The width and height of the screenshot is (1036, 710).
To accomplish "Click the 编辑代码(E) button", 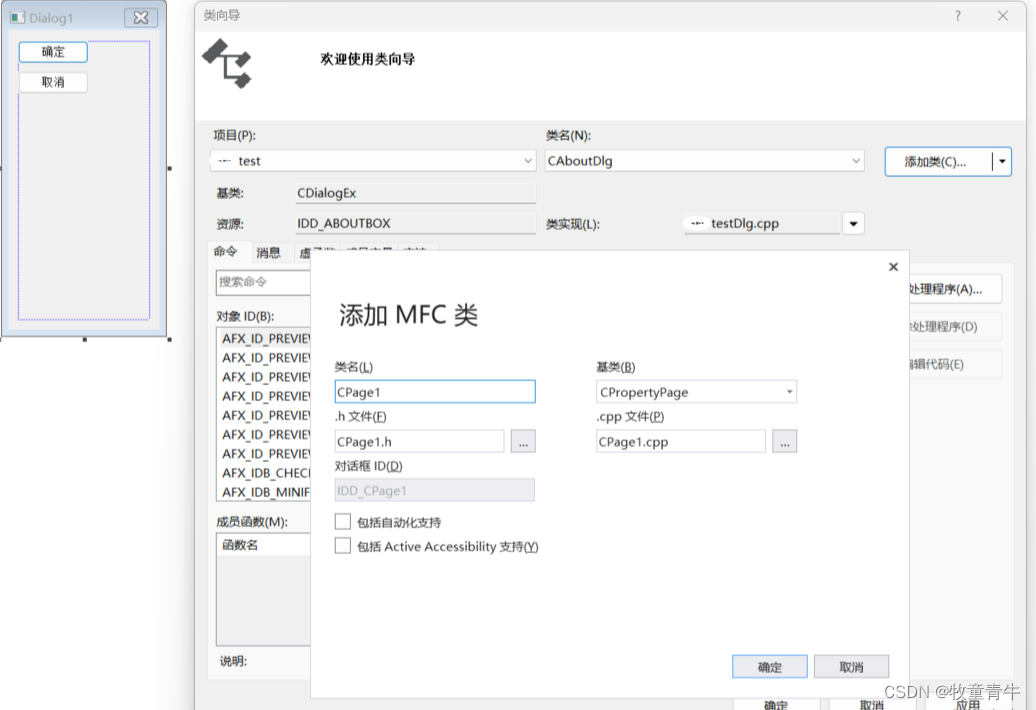I will tap(954, 365).
